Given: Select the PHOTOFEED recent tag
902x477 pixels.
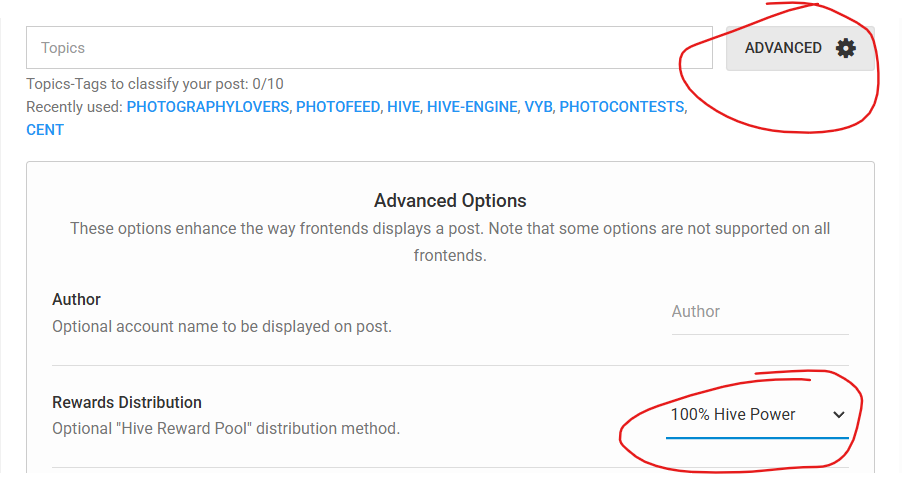Looking at the screenshot, I should (338, 107).
